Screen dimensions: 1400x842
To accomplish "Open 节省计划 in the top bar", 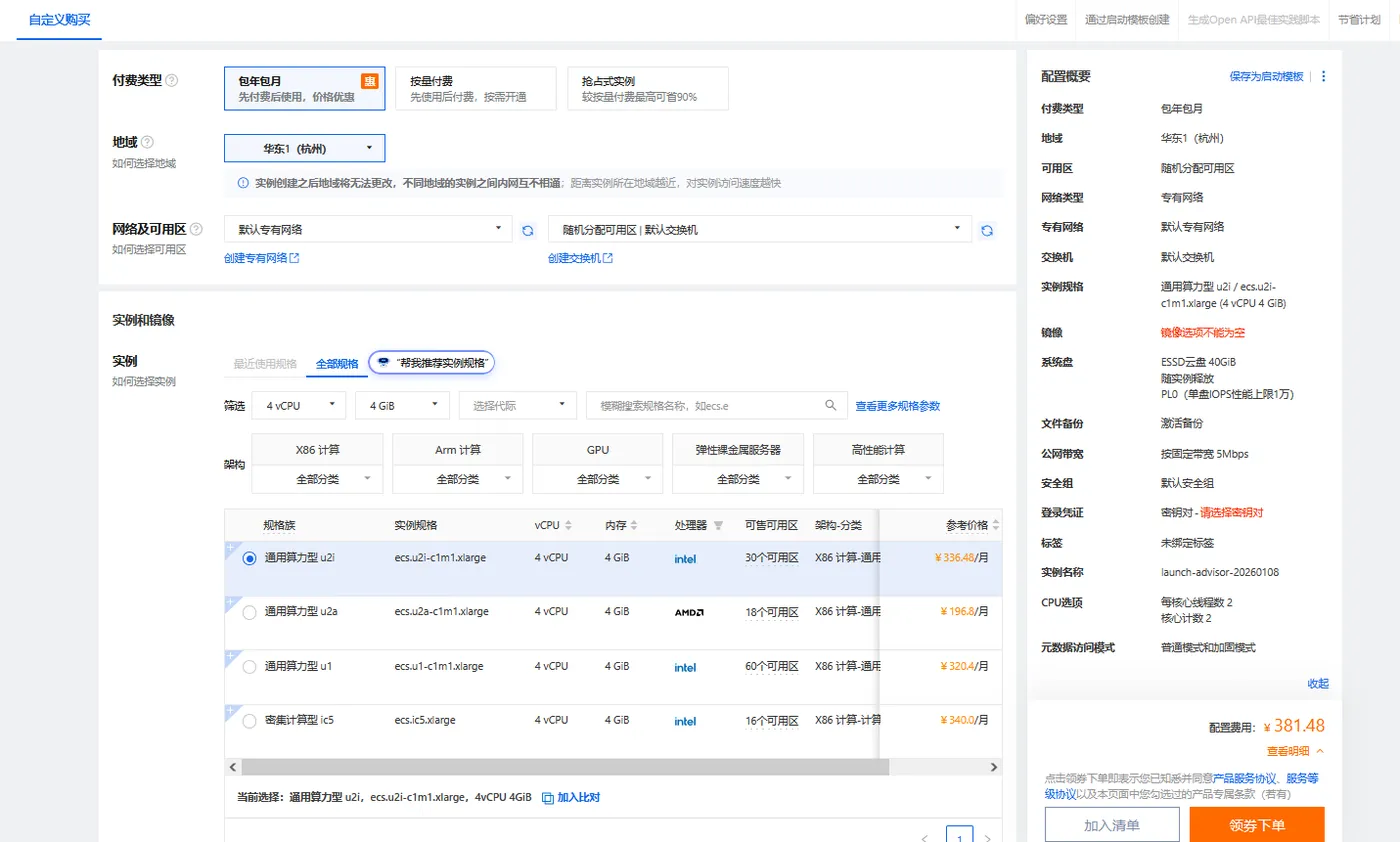I will click(1359, 20).
